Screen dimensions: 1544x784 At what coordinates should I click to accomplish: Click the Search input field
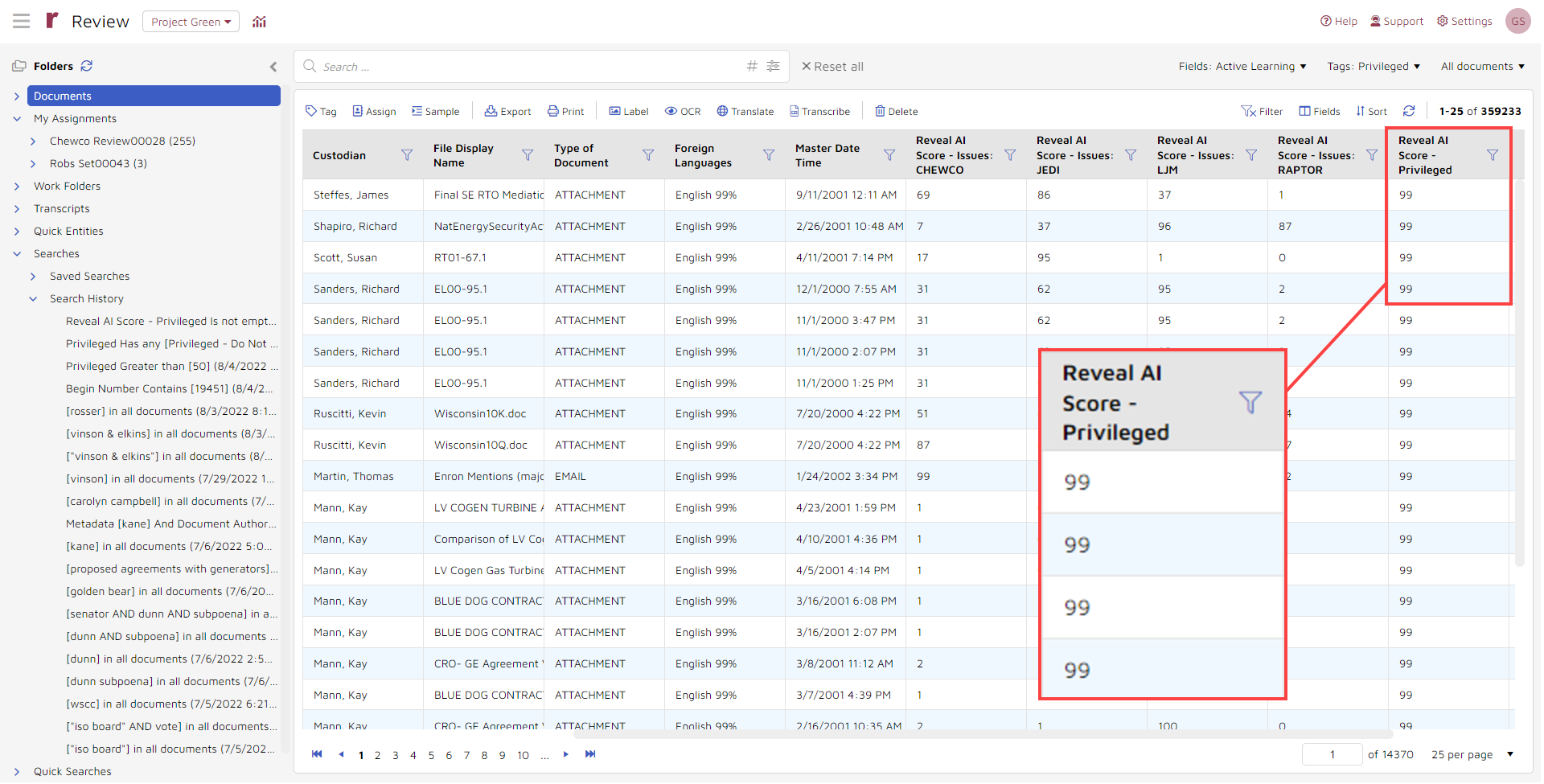pyautogui.click(x=531, y=66)
